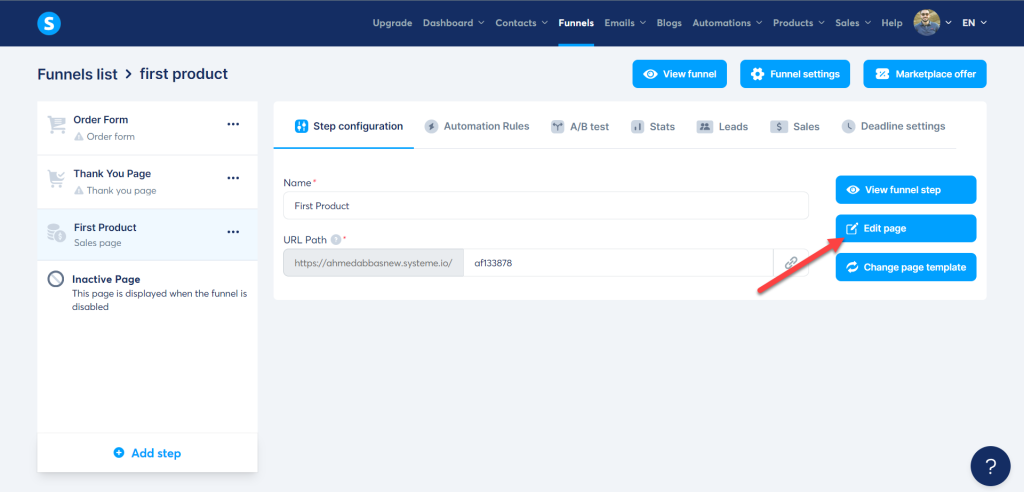Expand the Dashboard dropdown menu
Image resolution: width=1024 pixels, height=492 pixels.
(x=453, y=23)
